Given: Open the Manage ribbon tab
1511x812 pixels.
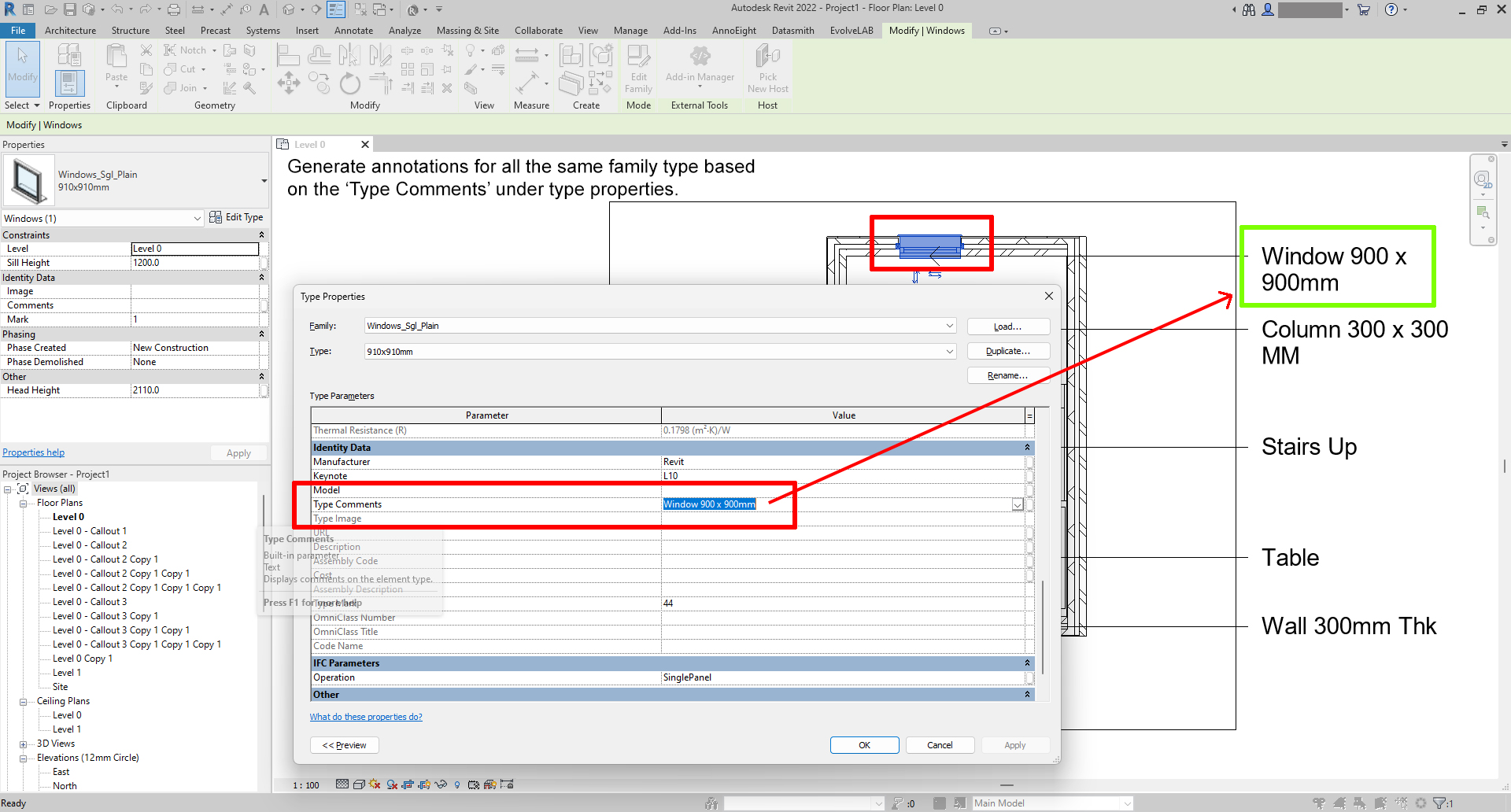Looking at the screenshot, I should click(630, 31).
